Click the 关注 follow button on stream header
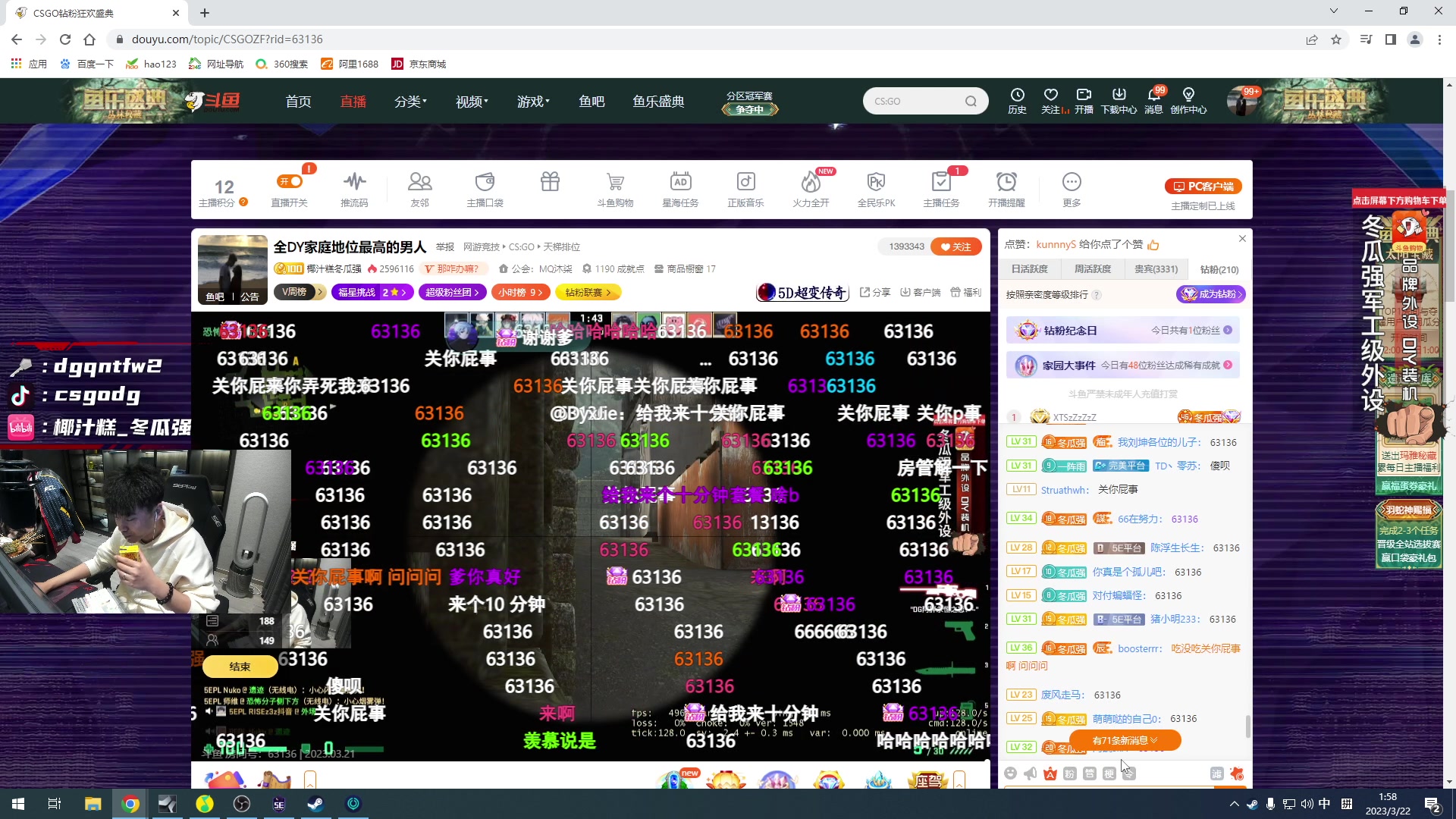1456x819 pixels. point(955,246)
